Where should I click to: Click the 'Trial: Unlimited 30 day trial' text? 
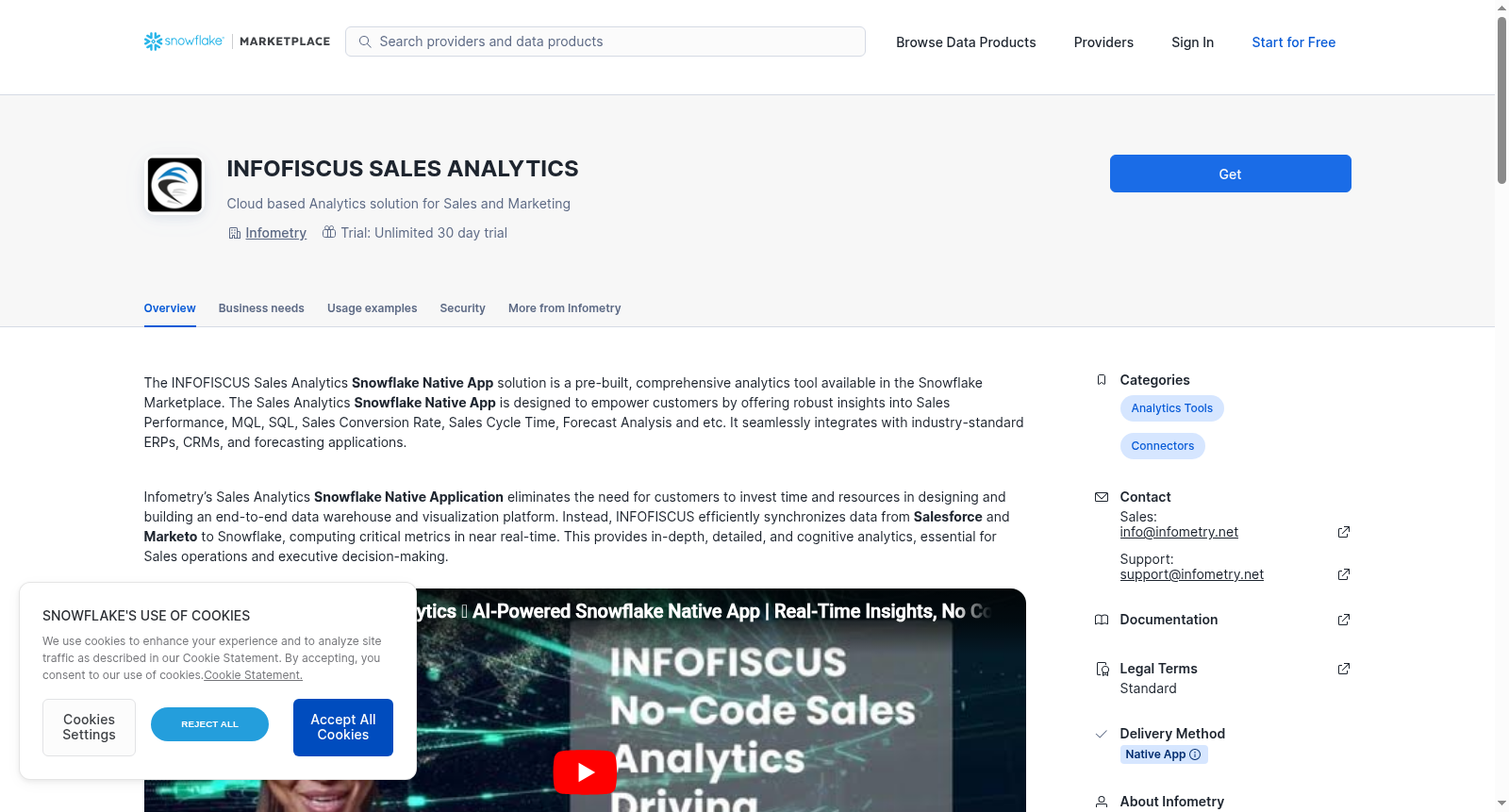pos(424,233)
